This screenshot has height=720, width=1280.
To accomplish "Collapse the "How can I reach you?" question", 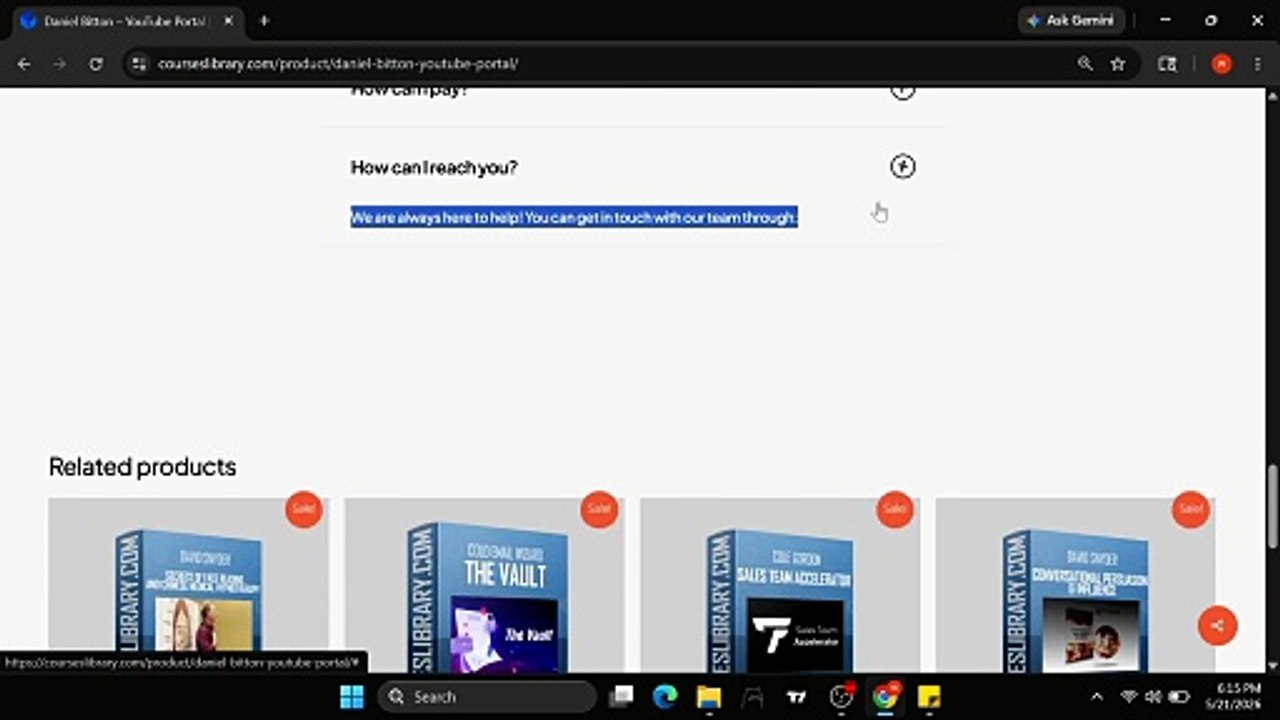I will pos(902,167).
